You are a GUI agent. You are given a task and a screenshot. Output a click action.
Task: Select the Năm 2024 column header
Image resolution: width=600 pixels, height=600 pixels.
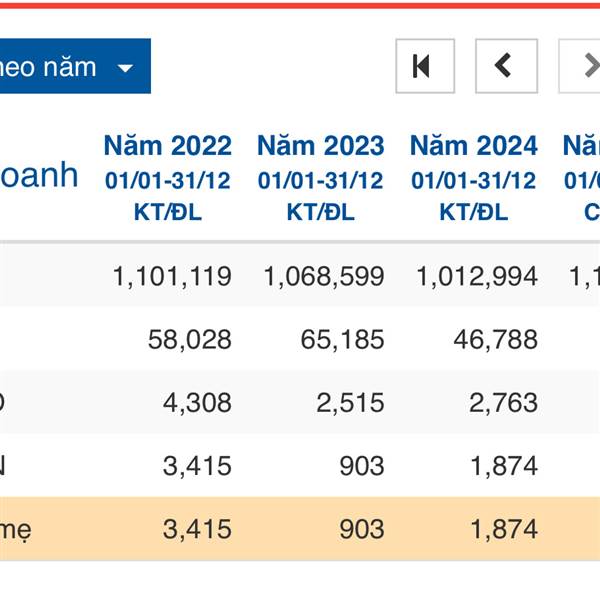coord(473,146)
